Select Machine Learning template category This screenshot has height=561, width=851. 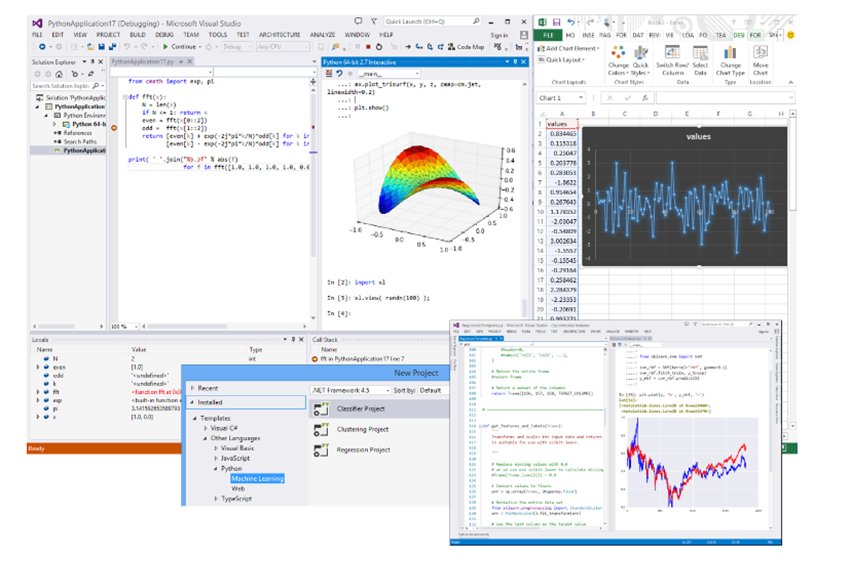[257, 479]
